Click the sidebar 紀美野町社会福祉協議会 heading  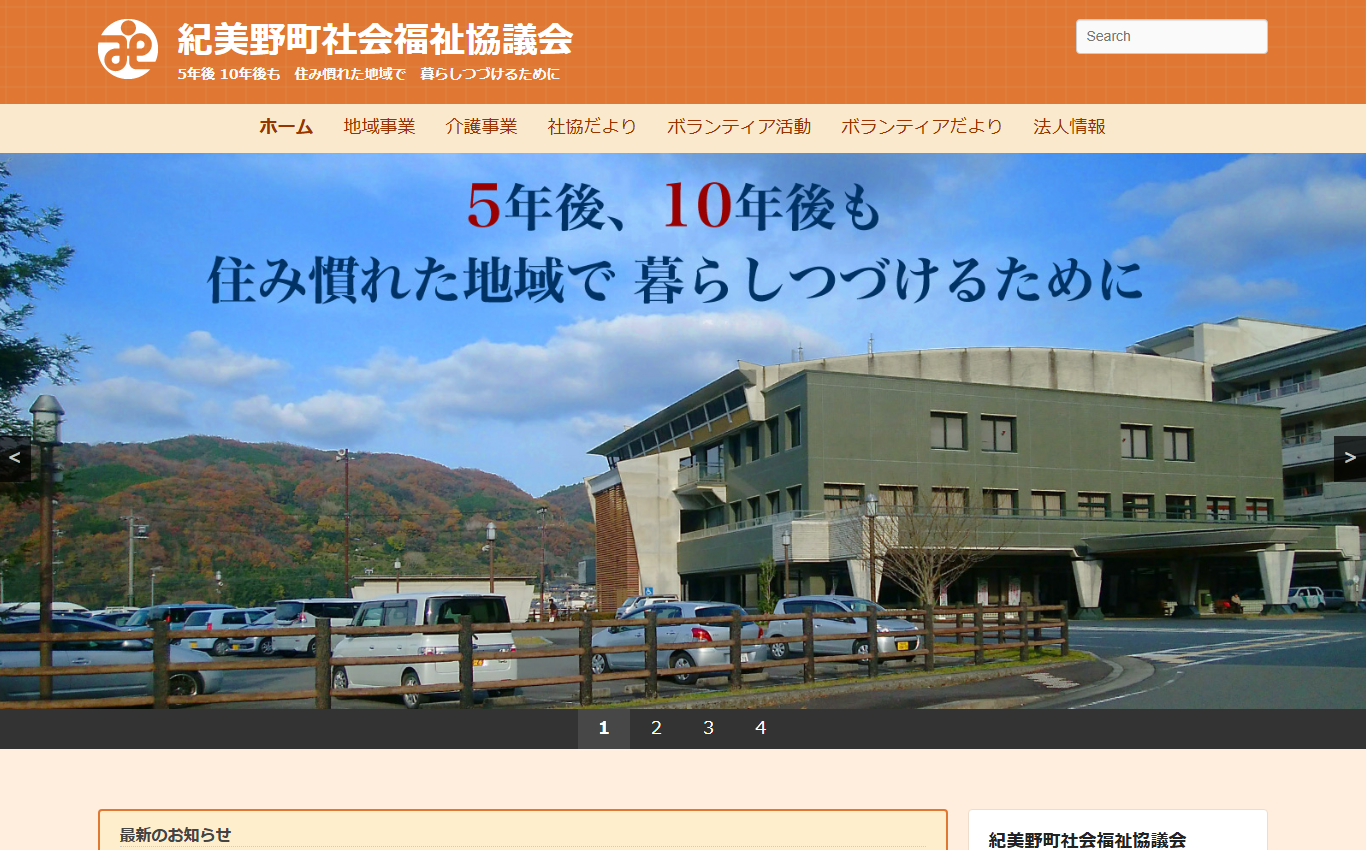[x=1087, y=840]
